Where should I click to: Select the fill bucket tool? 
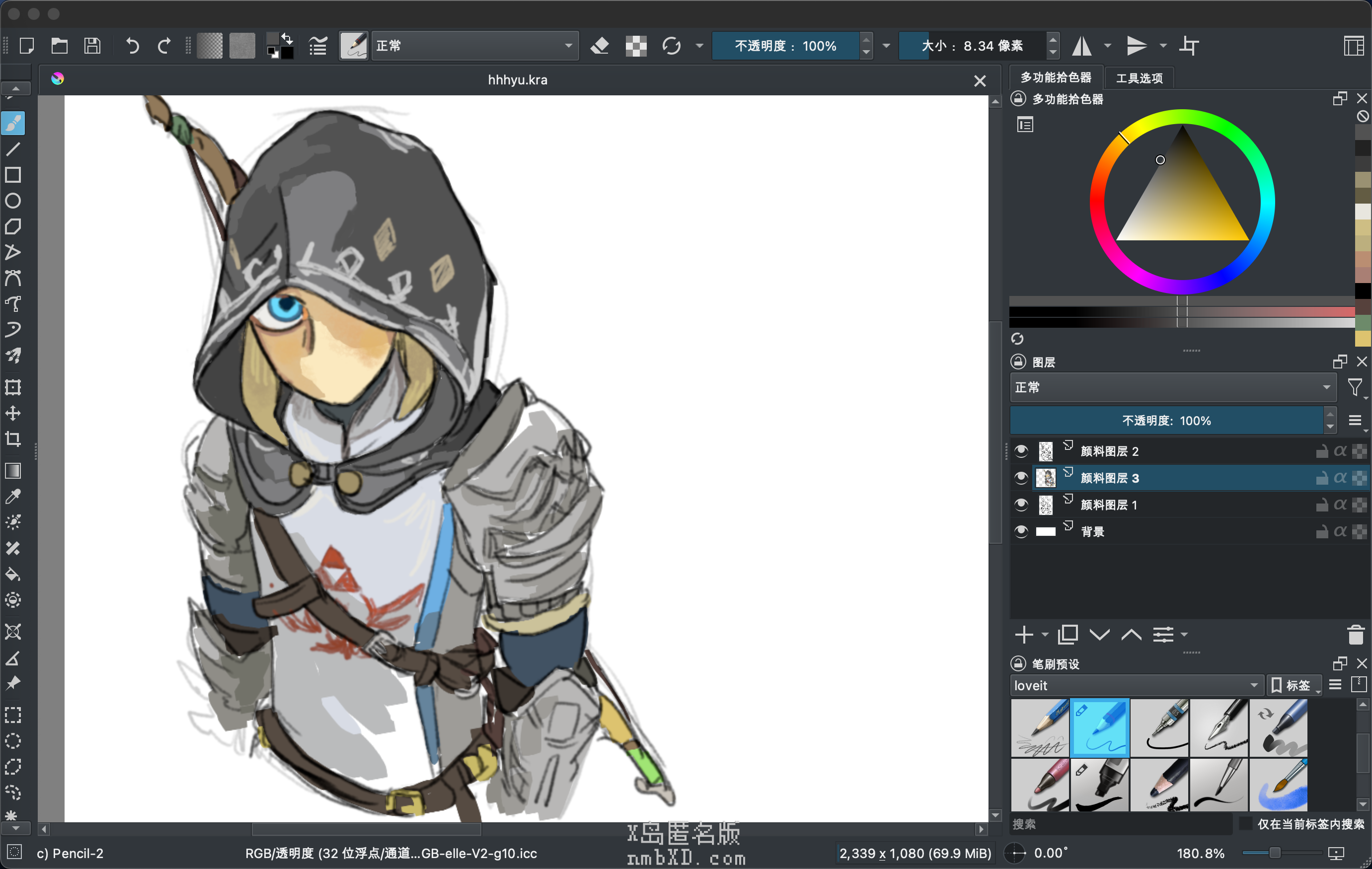coord(13,574)
